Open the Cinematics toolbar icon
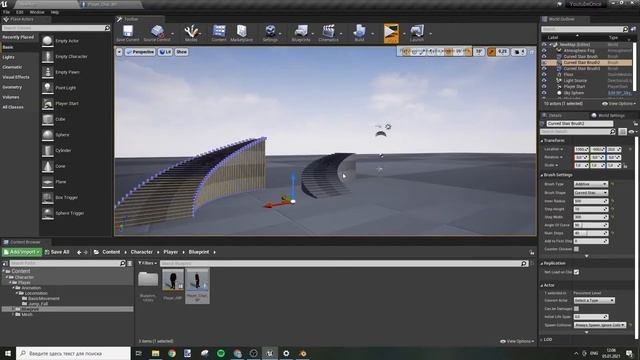 pyautogui.click(x=328, y=33)
